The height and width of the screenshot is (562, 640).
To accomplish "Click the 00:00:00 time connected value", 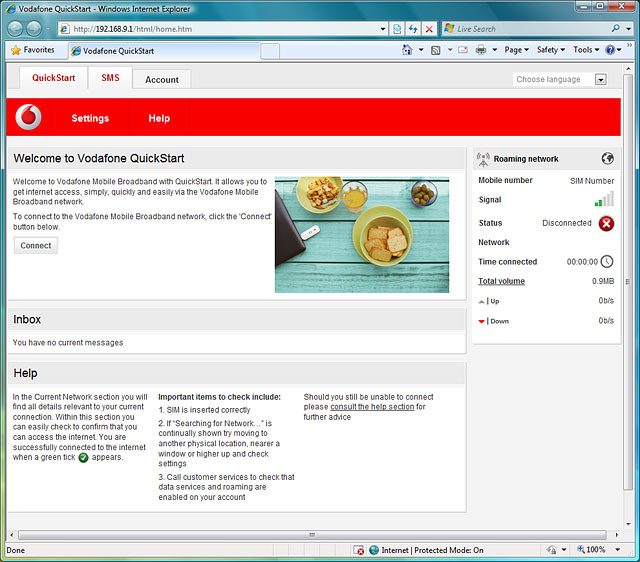I will pyautogui.click(x=582, y=262).
